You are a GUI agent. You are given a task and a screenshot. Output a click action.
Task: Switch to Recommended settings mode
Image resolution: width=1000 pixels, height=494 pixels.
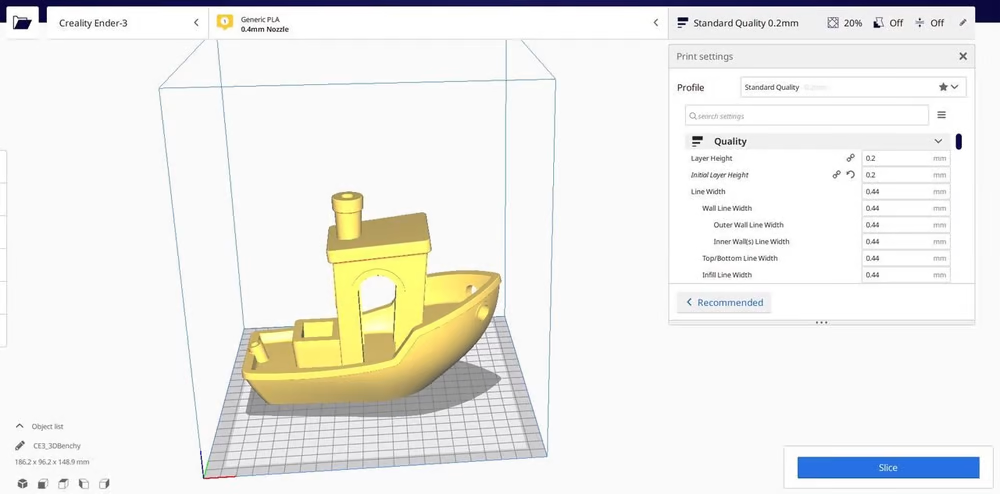click(723, 302)
